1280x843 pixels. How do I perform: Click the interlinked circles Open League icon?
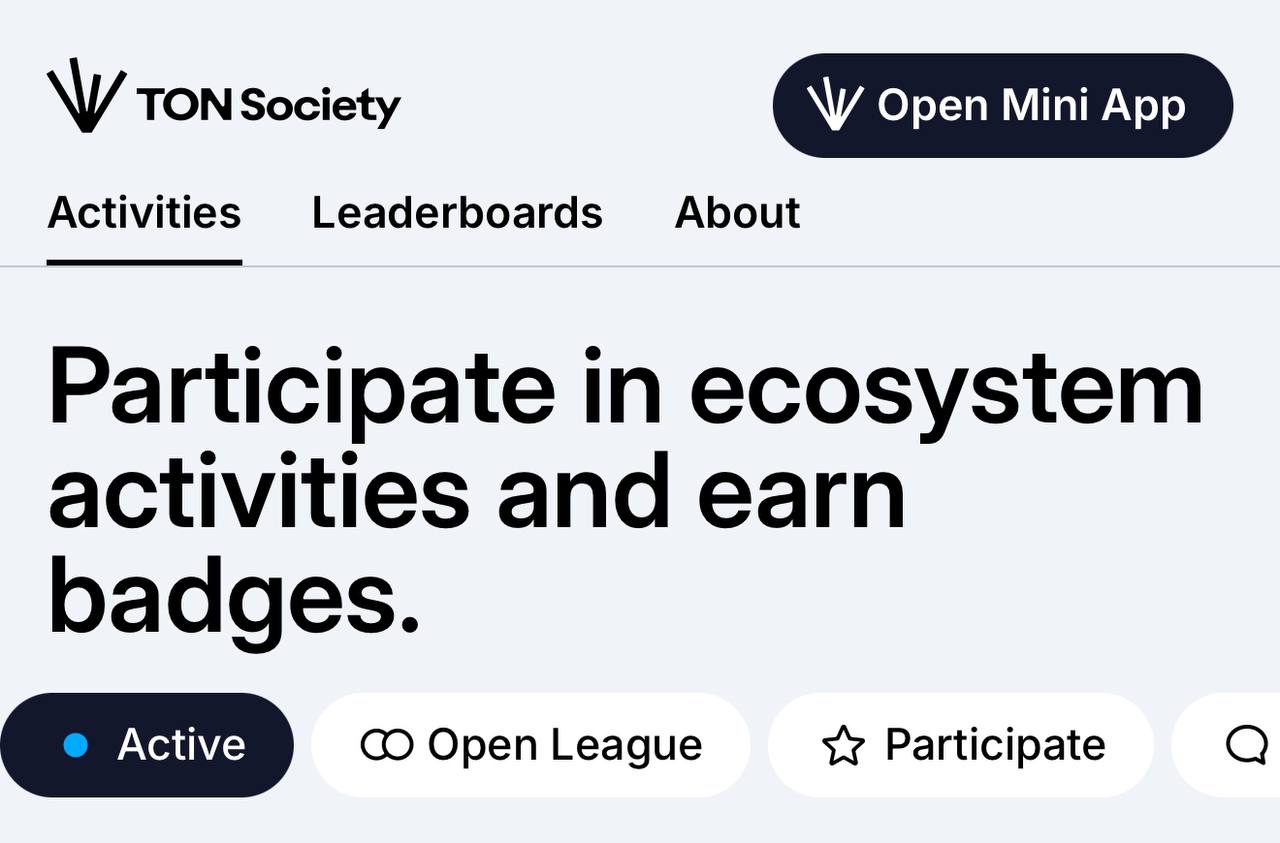386,745
